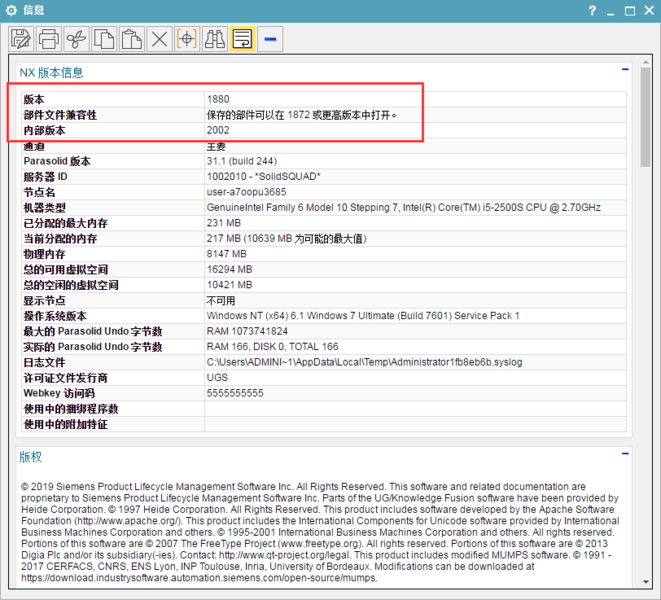Click the Copy icon
This screenshot has width=661, height=600.
tap(104, 39)
